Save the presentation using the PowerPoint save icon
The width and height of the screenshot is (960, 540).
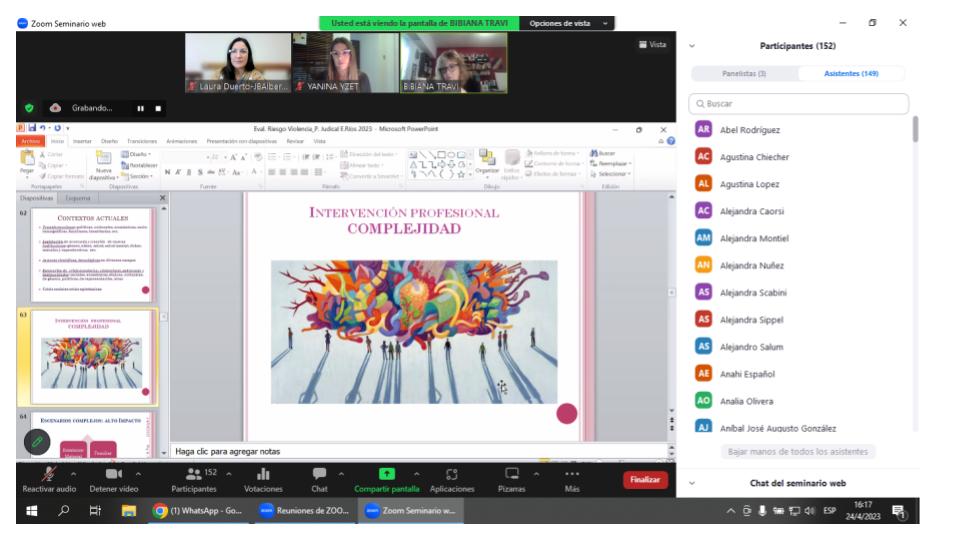click(x=32, y=128)
